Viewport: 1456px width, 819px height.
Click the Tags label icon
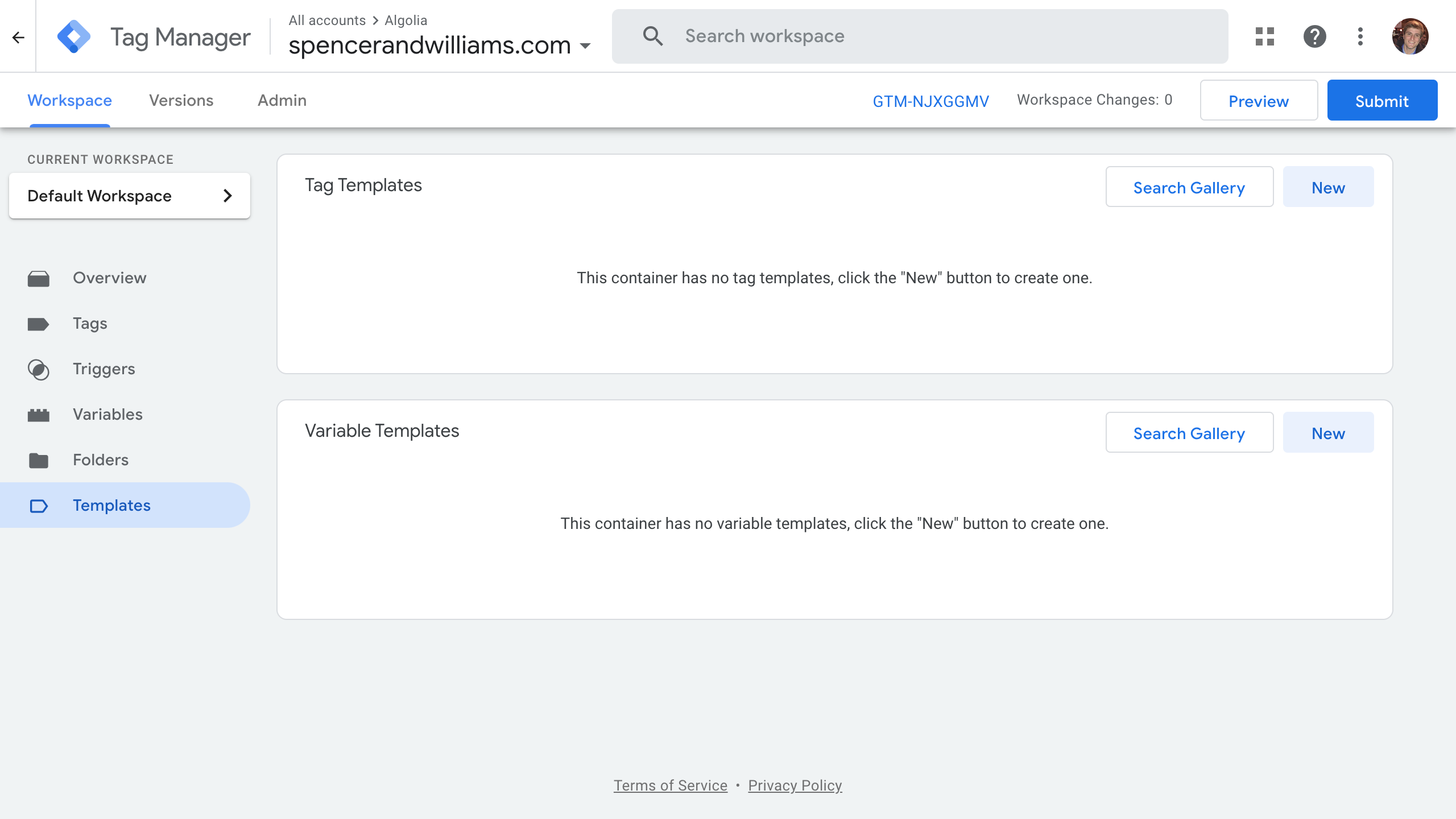[x=39, y=324]
